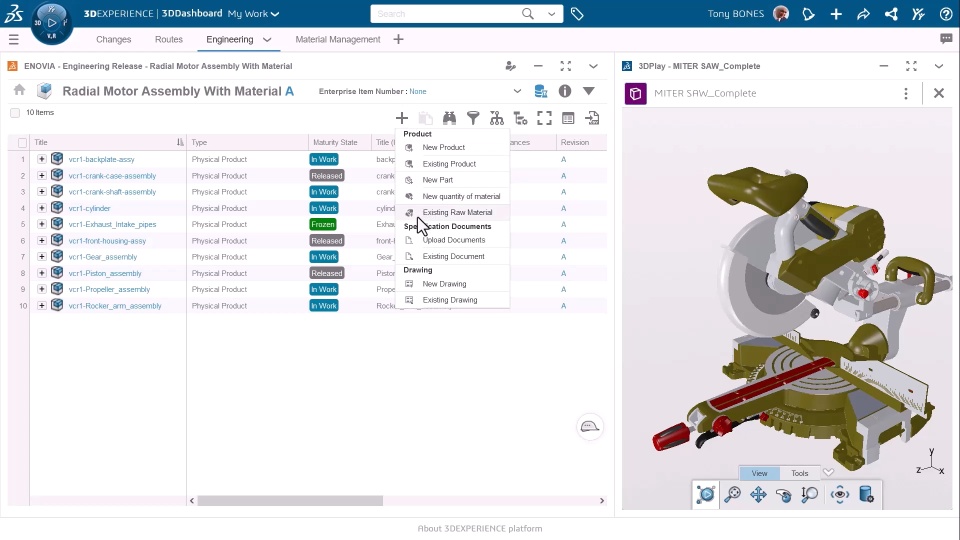Open the 3DEXPERIENCE compass icon
Screen dimensions: 960x540
point(51,23)
